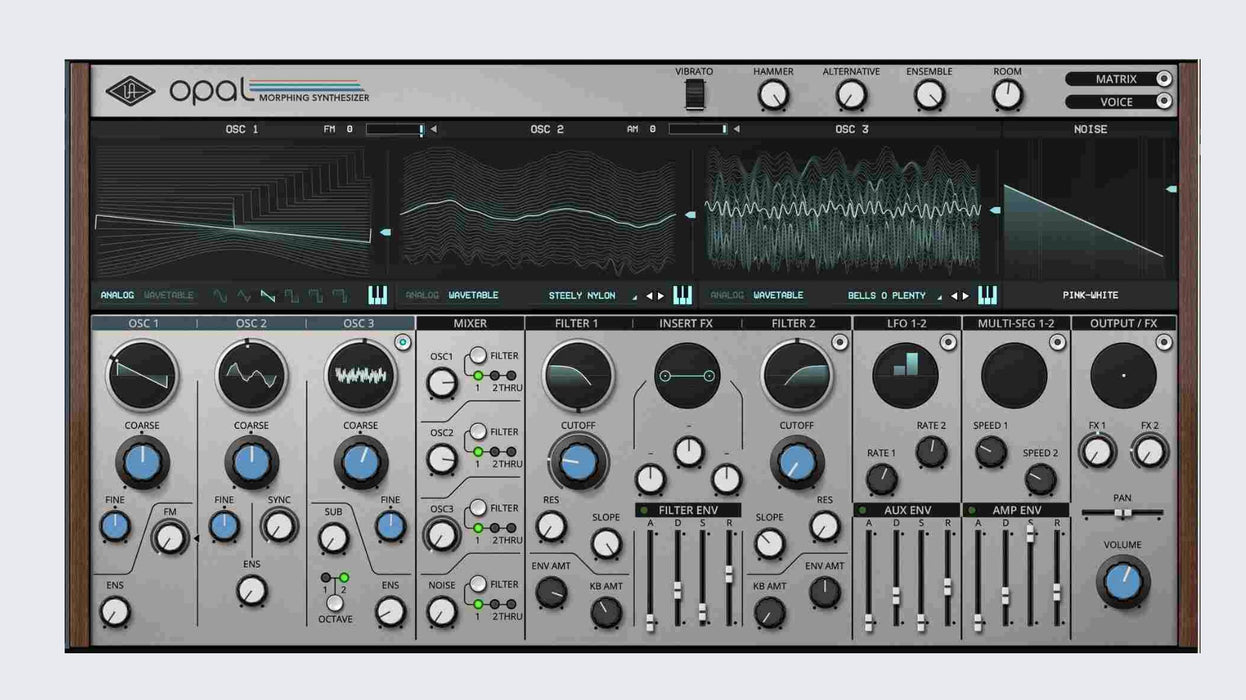Select the sine waveform icon for OSC 1

click(220, 295)
